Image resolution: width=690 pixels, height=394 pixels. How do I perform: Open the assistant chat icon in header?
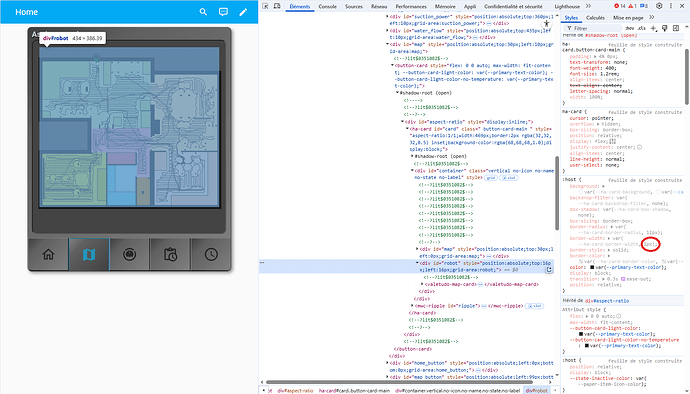(223, 12)
